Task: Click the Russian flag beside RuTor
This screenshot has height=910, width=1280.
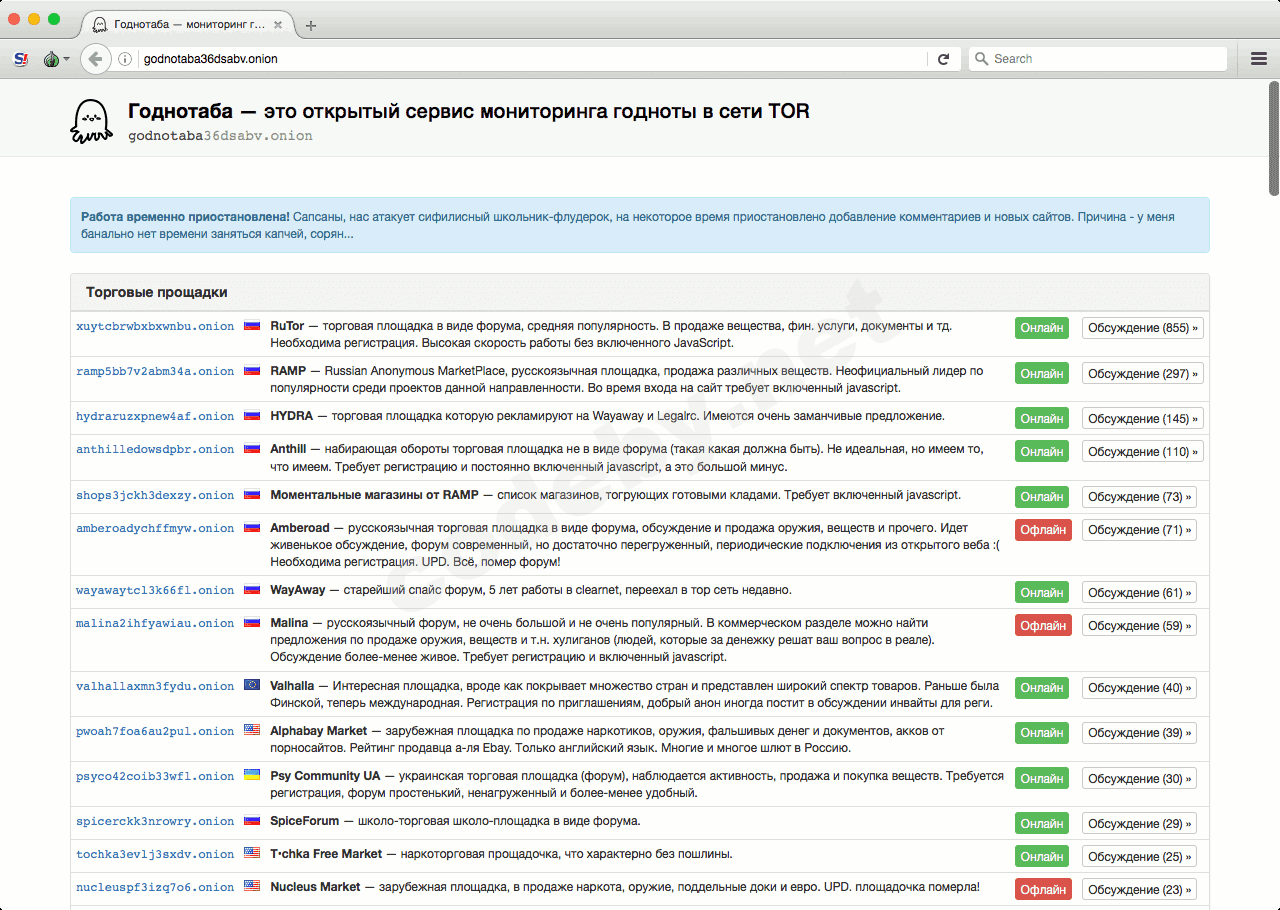Action: (252, 326)
